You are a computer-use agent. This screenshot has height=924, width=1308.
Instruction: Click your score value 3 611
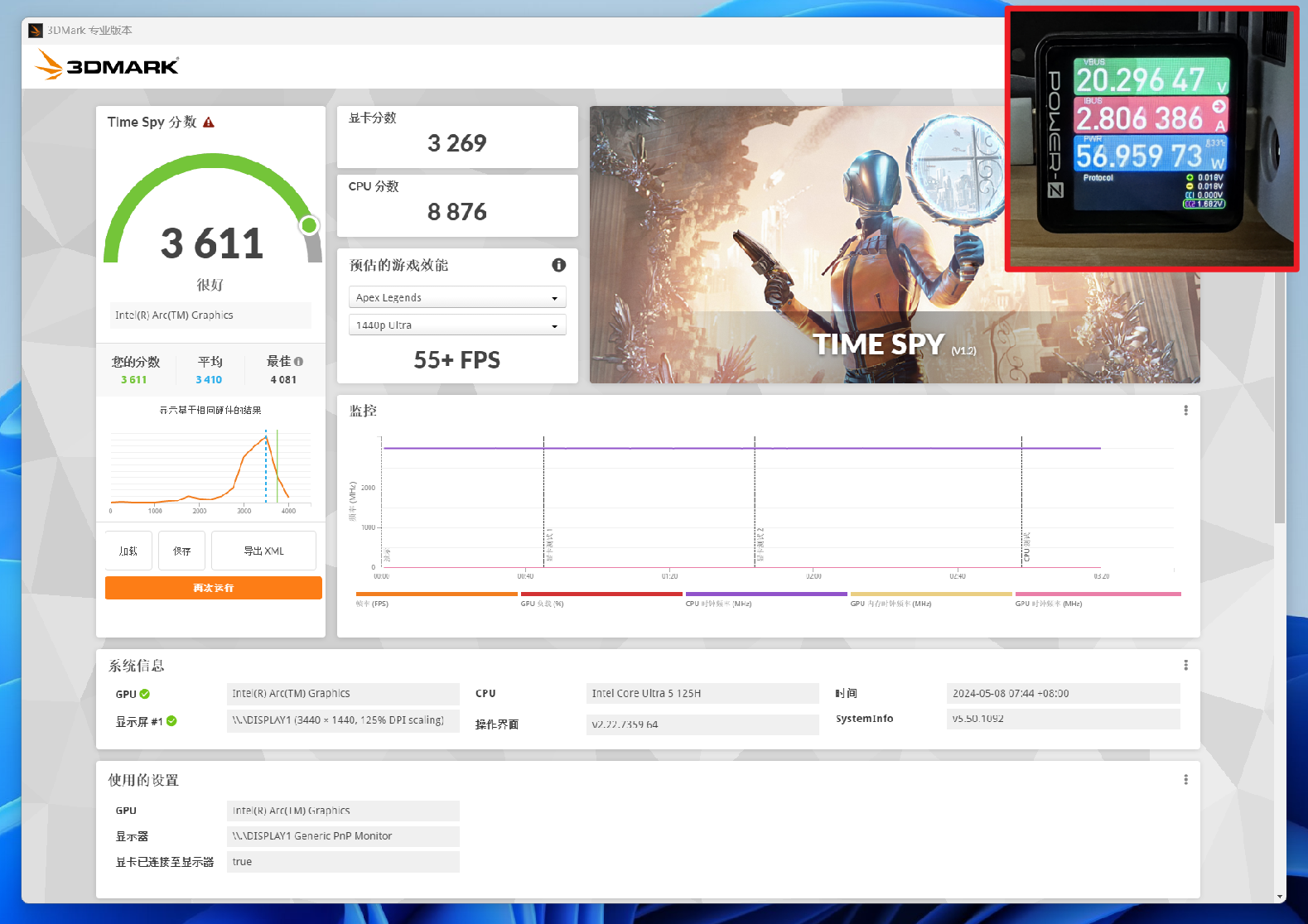[x=133, y=380]
